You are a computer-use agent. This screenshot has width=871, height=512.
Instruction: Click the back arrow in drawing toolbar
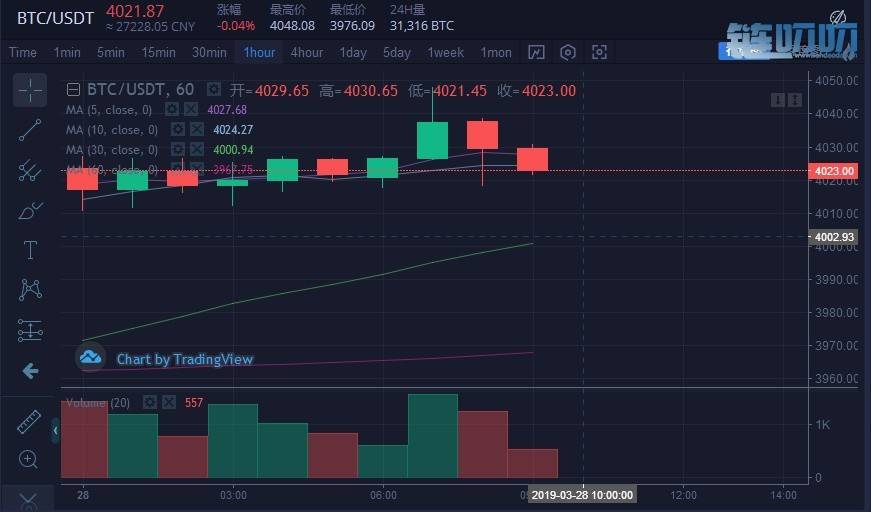[x=30, y=370]
